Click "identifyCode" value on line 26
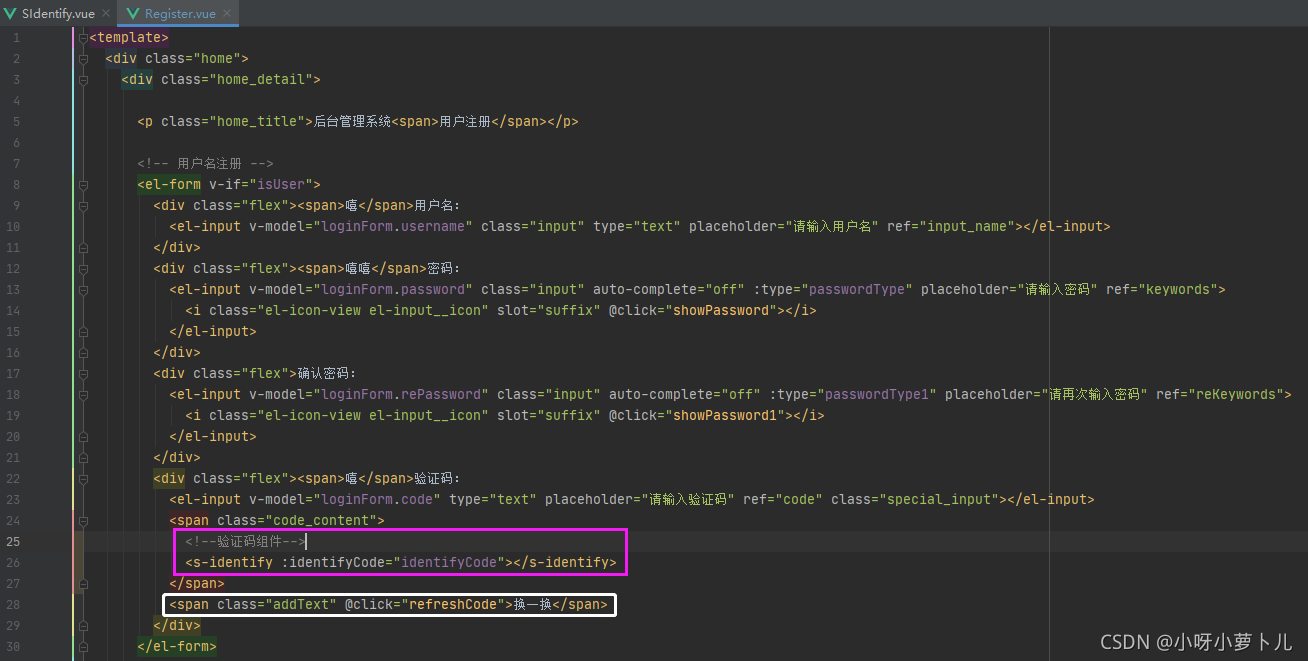This screenshot has width=1308, height=661. pos(449,563)
